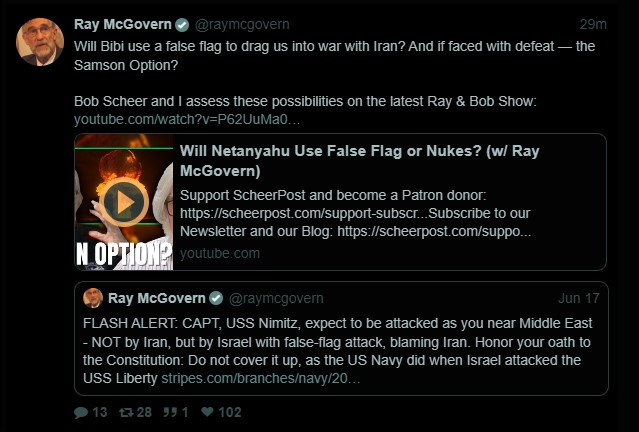
Task: Open @raymcgovern handle in quoted tweet
Action: (x=276, y=298)
